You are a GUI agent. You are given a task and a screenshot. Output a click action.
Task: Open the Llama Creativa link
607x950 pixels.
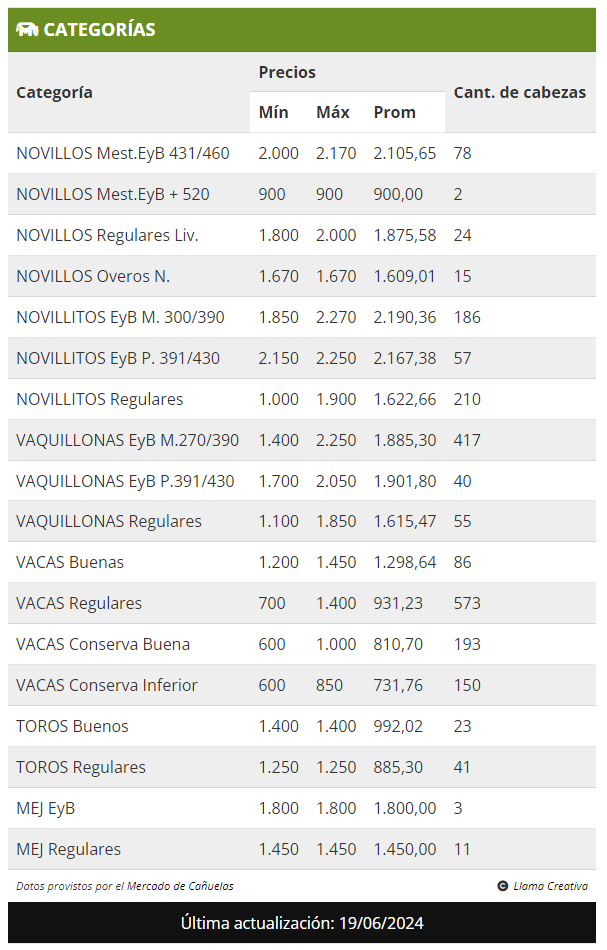pyautogui.click(x=550, y=886)
